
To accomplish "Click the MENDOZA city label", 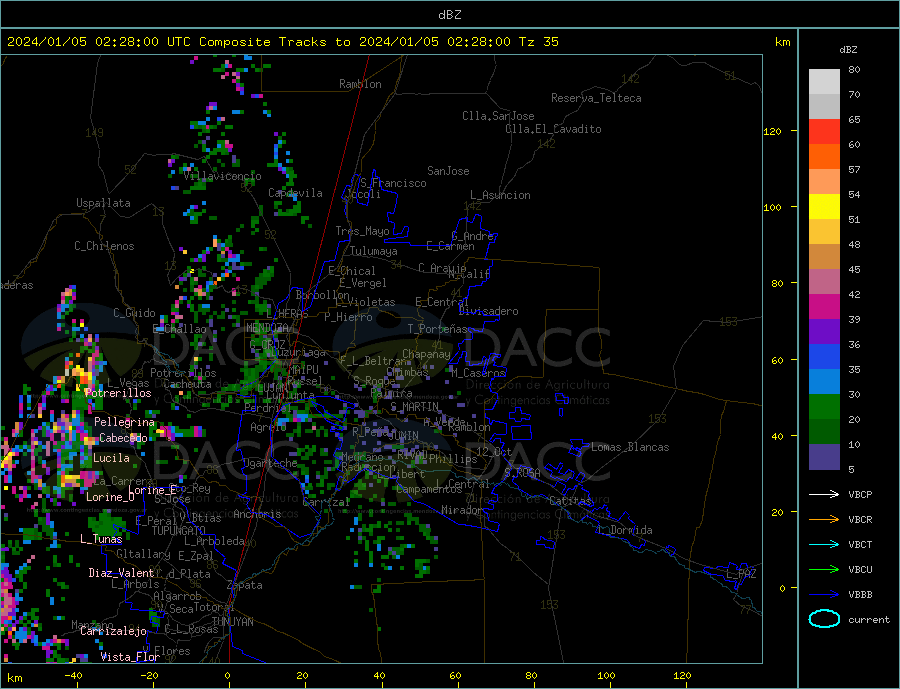I will [x=267, y=328].
